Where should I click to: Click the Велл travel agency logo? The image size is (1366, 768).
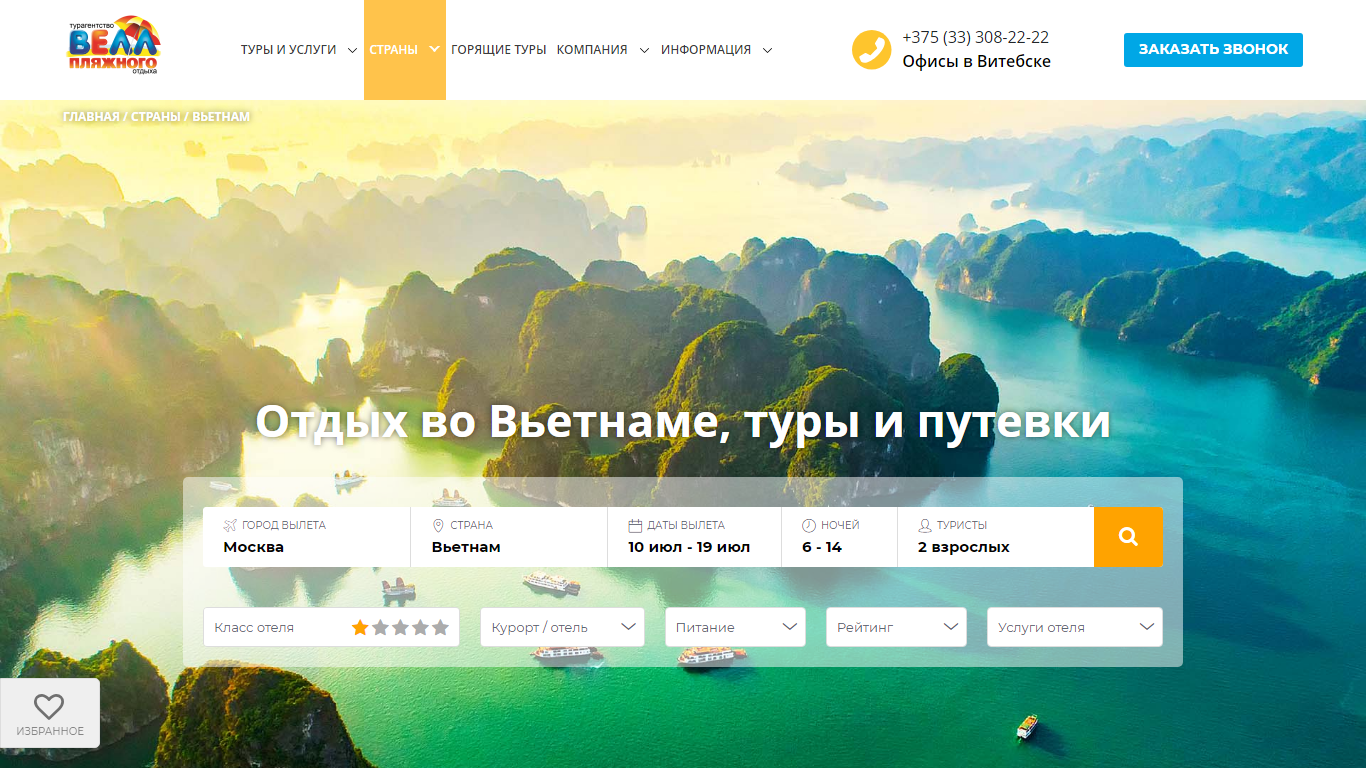coord(113,45)
